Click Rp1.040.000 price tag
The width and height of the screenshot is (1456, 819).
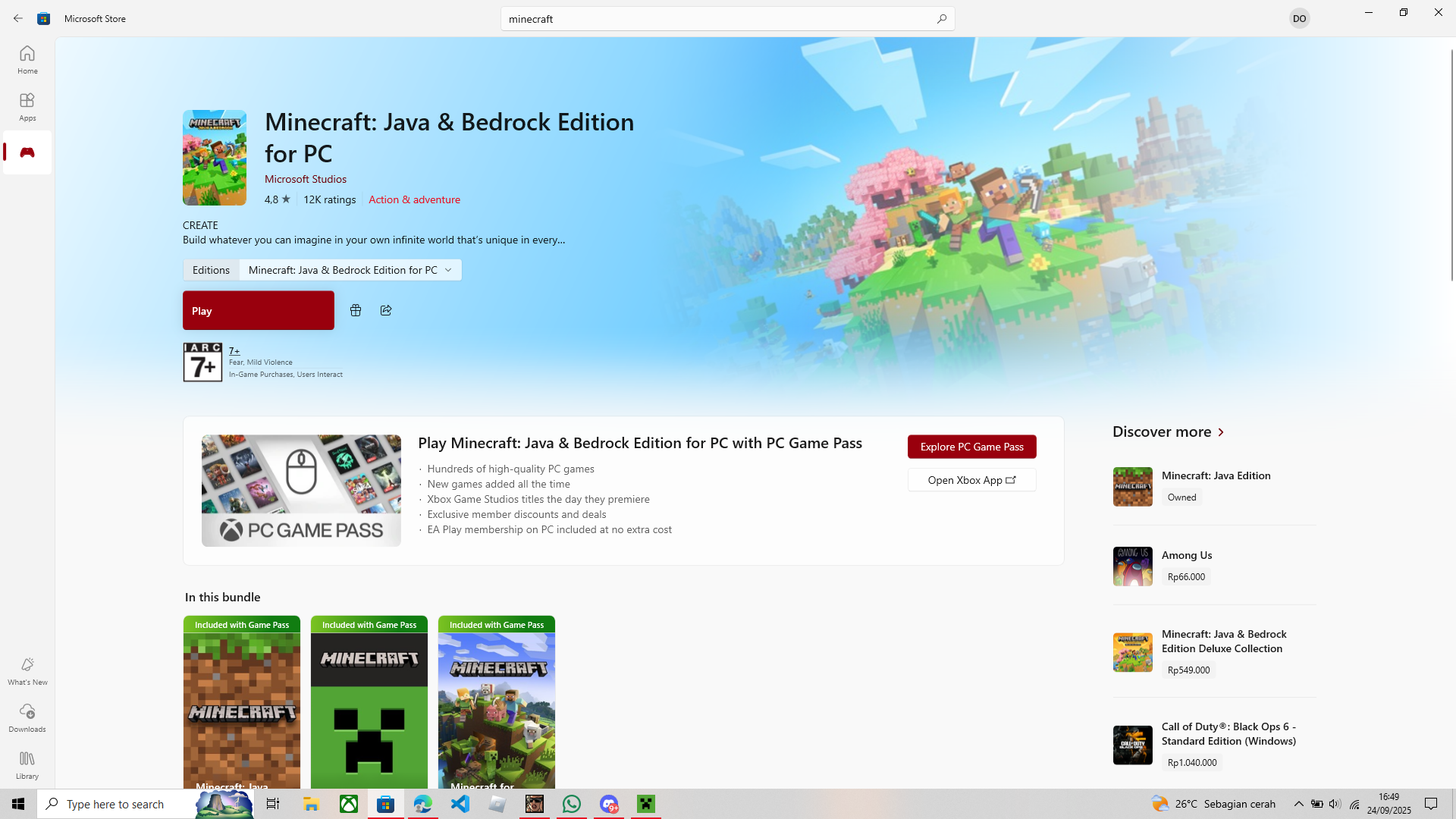(x=1192, y=762)
